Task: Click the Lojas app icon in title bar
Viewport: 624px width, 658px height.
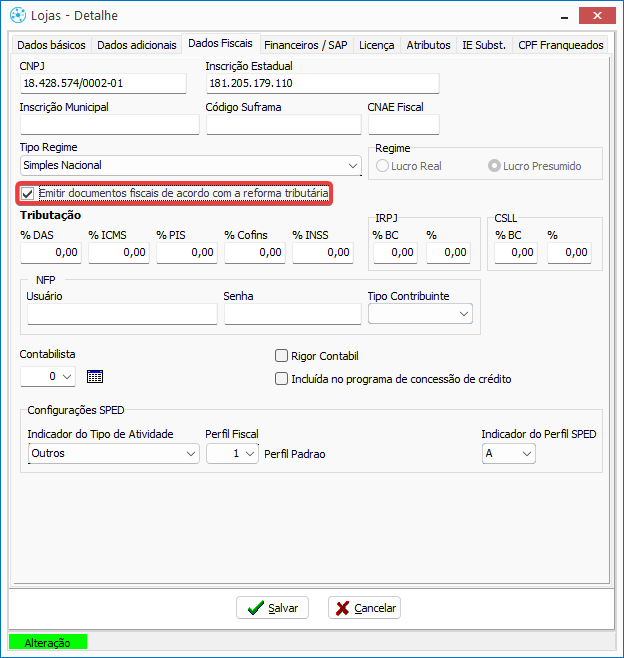Action: (x=15, y=15)
